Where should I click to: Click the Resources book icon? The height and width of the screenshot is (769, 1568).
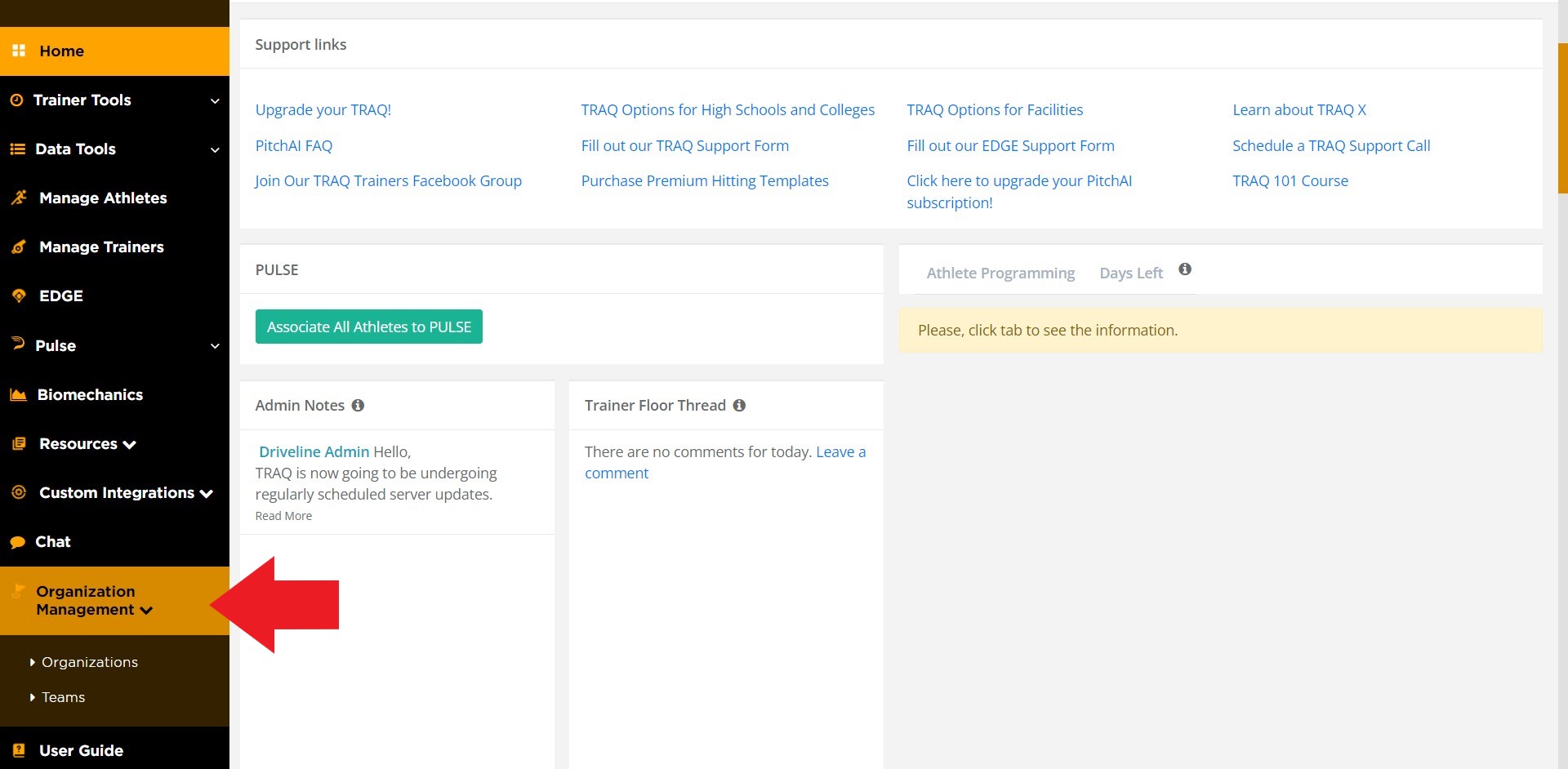pos(19,443)
